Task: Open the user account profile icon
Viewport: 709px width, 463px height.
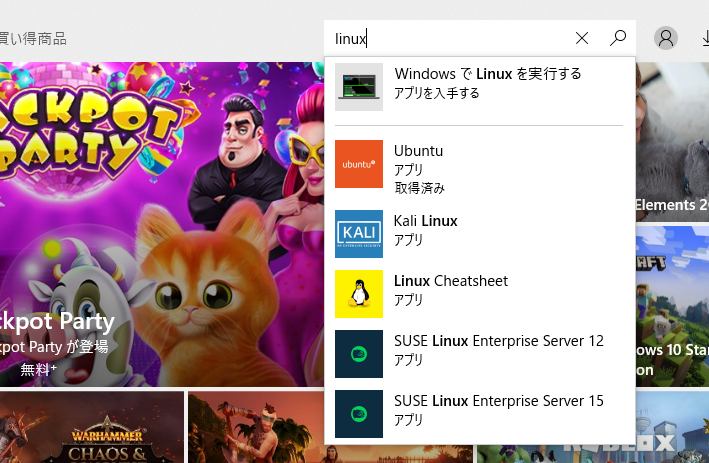Action: point(666,38)
